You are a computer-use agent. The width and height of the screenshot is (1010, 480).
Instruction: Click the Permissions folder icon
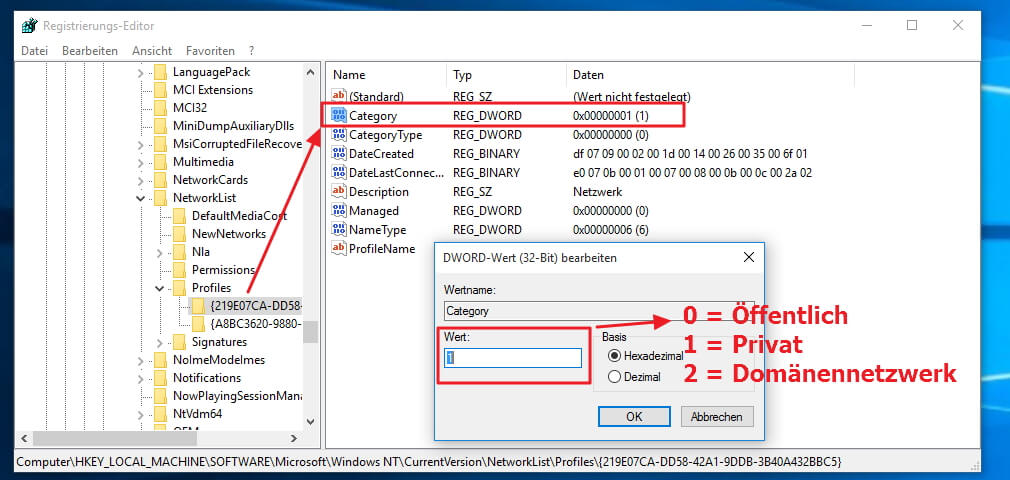tap(180, 270)
